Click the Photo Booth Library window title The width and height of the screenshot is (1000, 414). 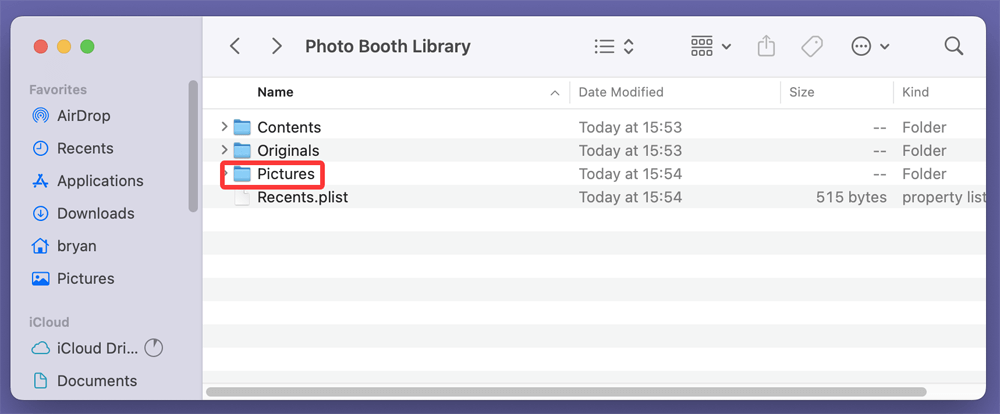click(388, 47)
